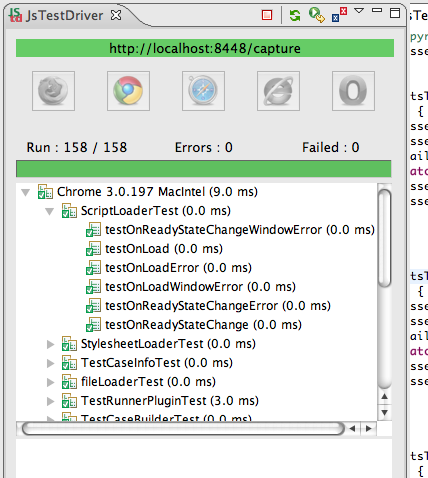The width and height of the screenshot is (428, 478).
Task: Click the scroll up arrow of results tree
Action: [x=385, y=396]
